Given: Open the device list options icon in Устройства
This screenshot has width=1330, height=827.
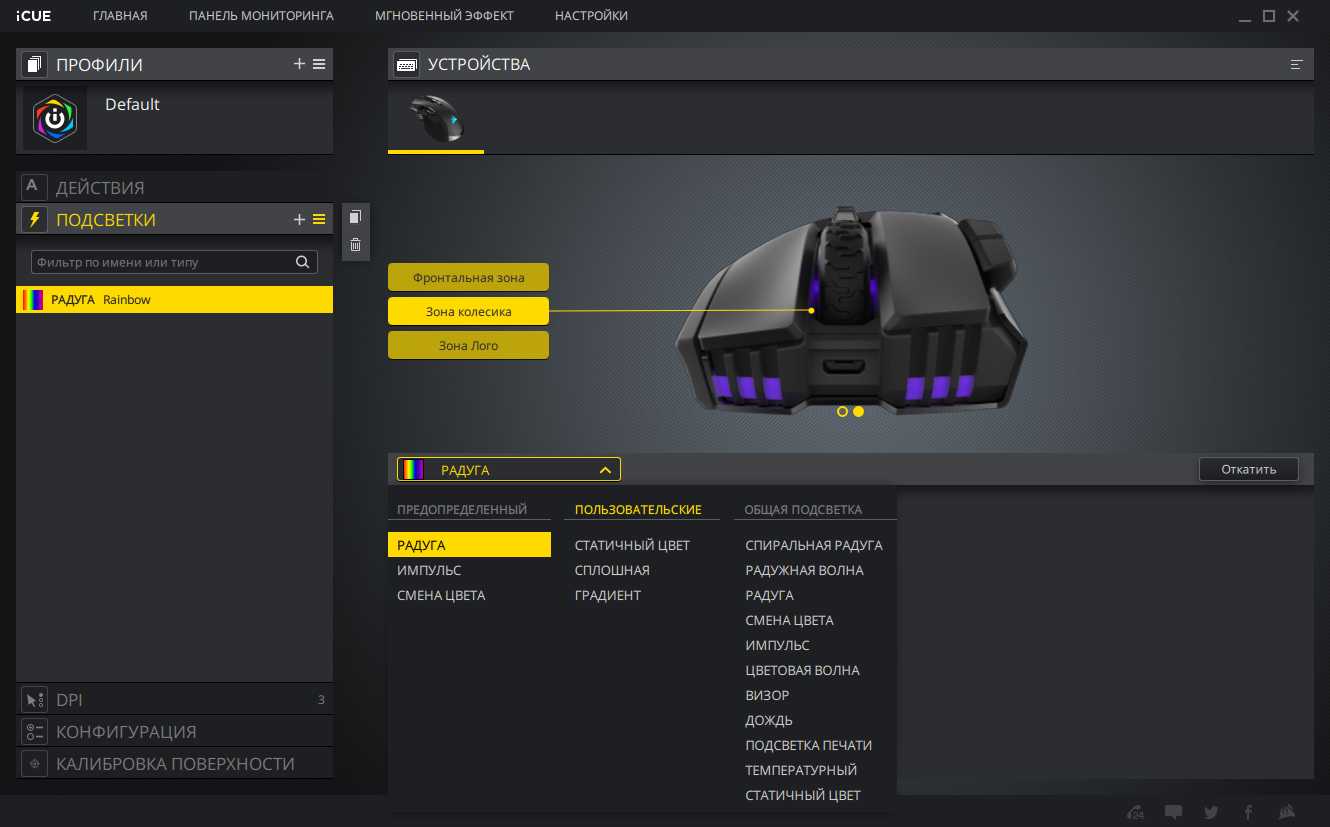Looking at the screenshot, I should pos(1297,65).
